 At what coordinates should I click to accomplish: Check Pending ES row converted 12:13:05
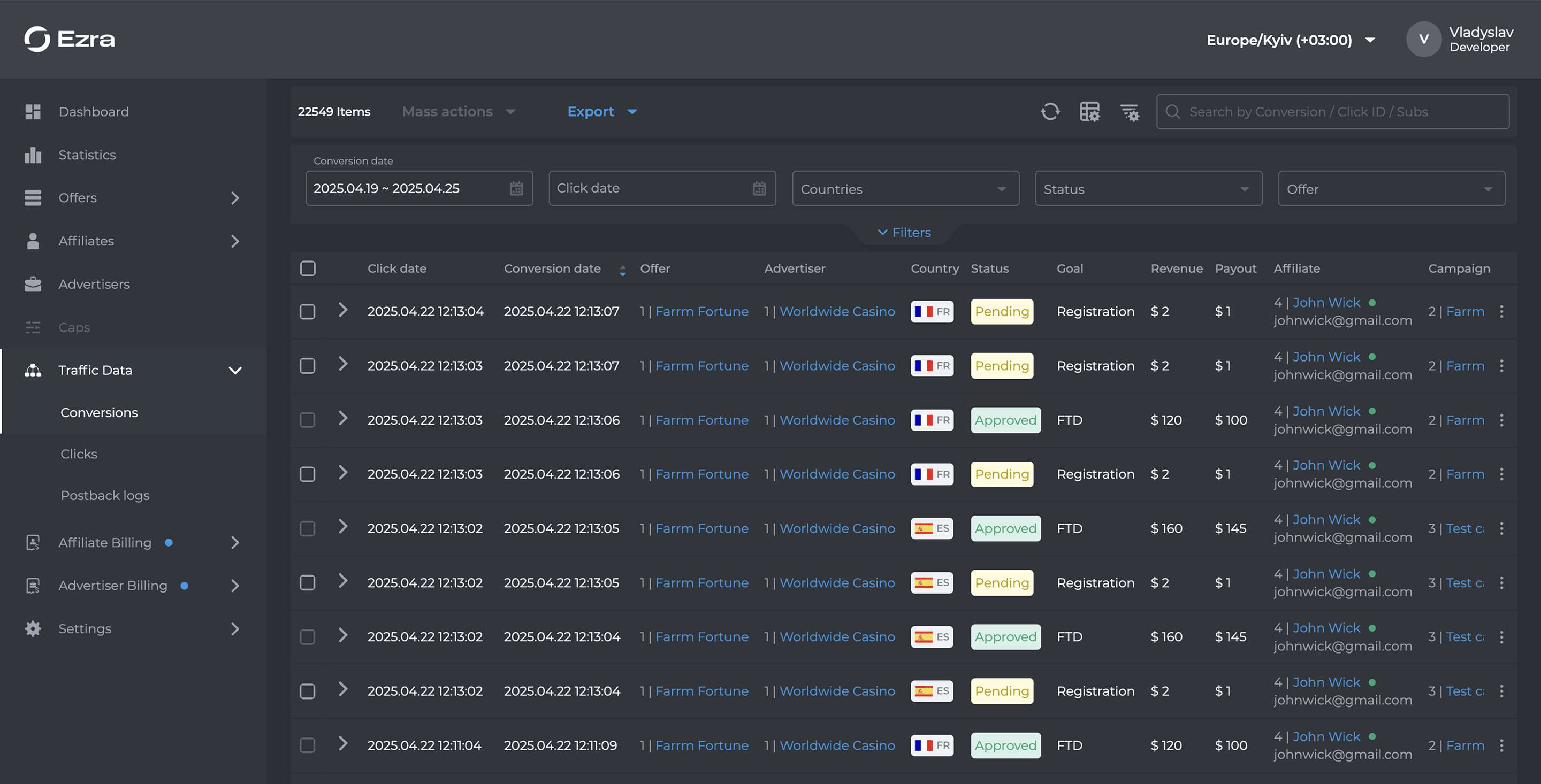coord(308,583)
